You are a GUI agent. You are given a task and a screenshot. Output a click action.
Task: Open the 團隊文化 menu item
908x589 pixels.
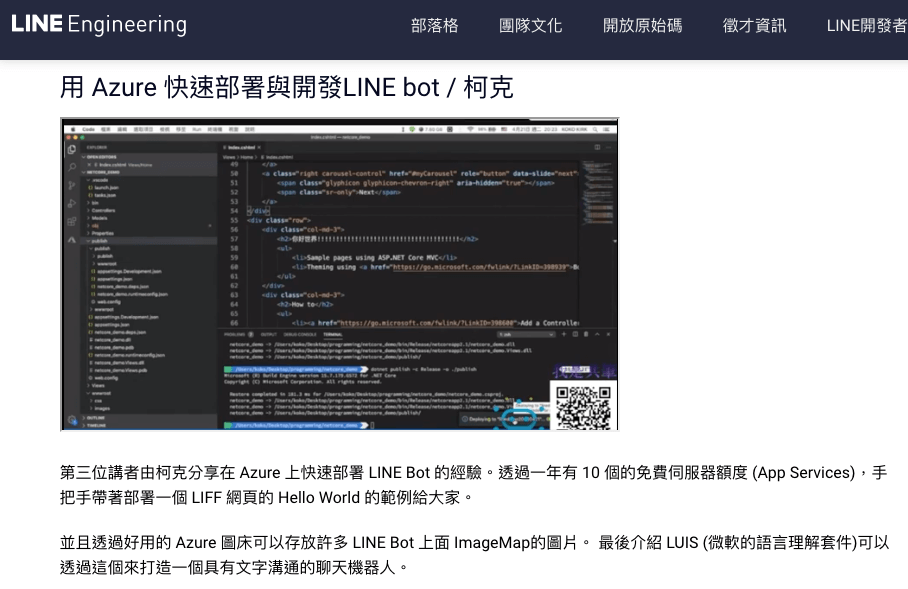530,25
